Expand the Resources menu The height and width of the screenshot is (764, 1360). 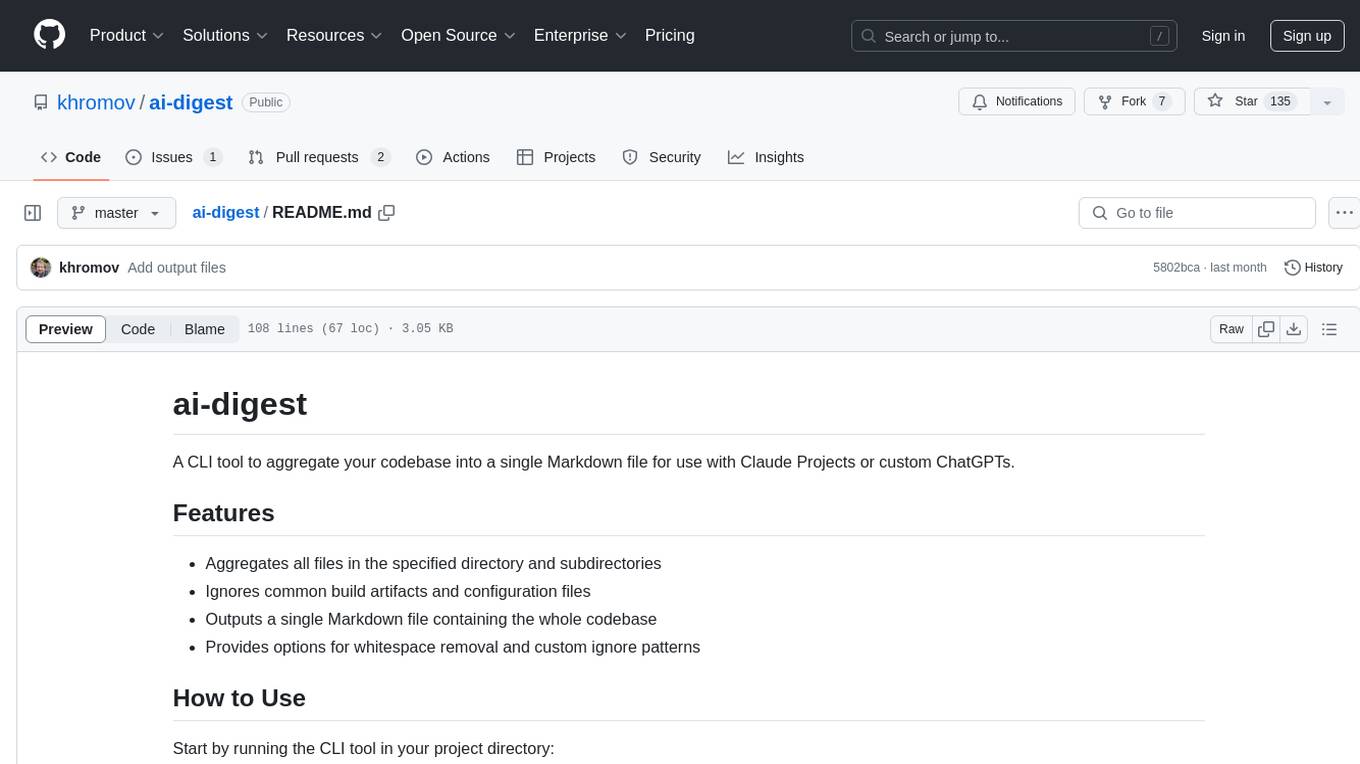coord(334,35)
